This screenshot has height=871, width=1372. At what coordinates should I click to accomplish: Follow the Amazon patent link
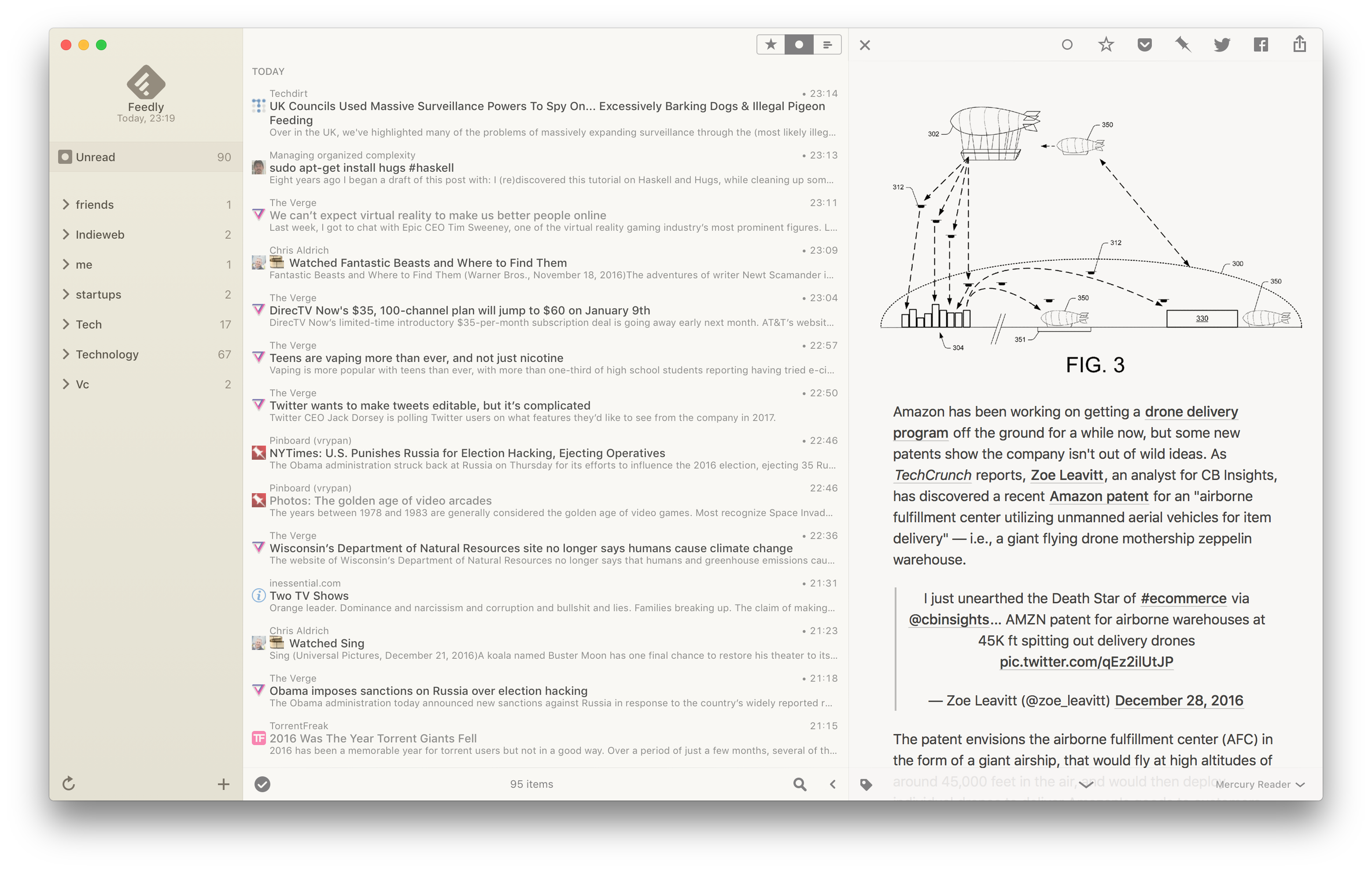coord(1099,496)
